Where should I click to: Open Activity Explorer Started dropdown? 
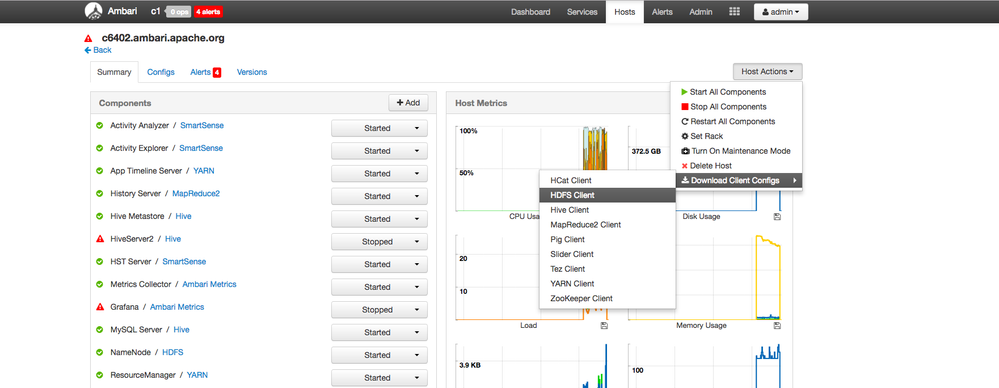point(379,151)
